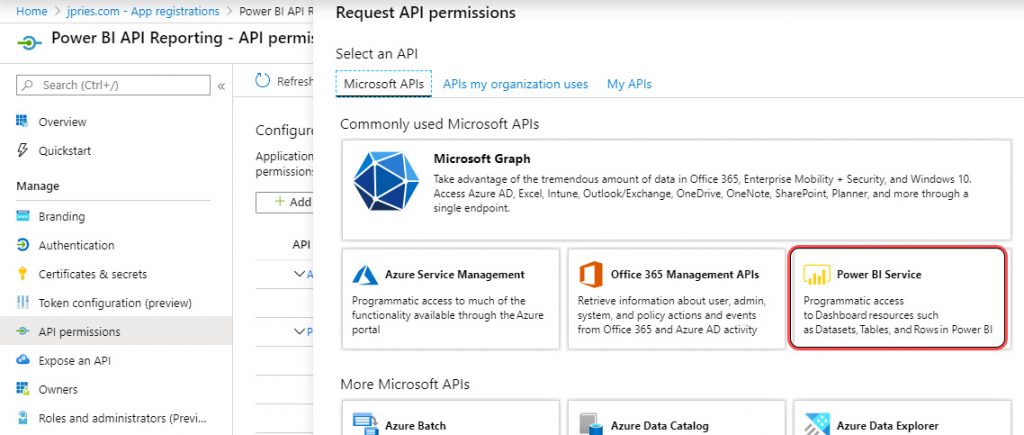Switch to My APIs tab
Viewport: 1024px width, 435px height.
coord(629,84)
